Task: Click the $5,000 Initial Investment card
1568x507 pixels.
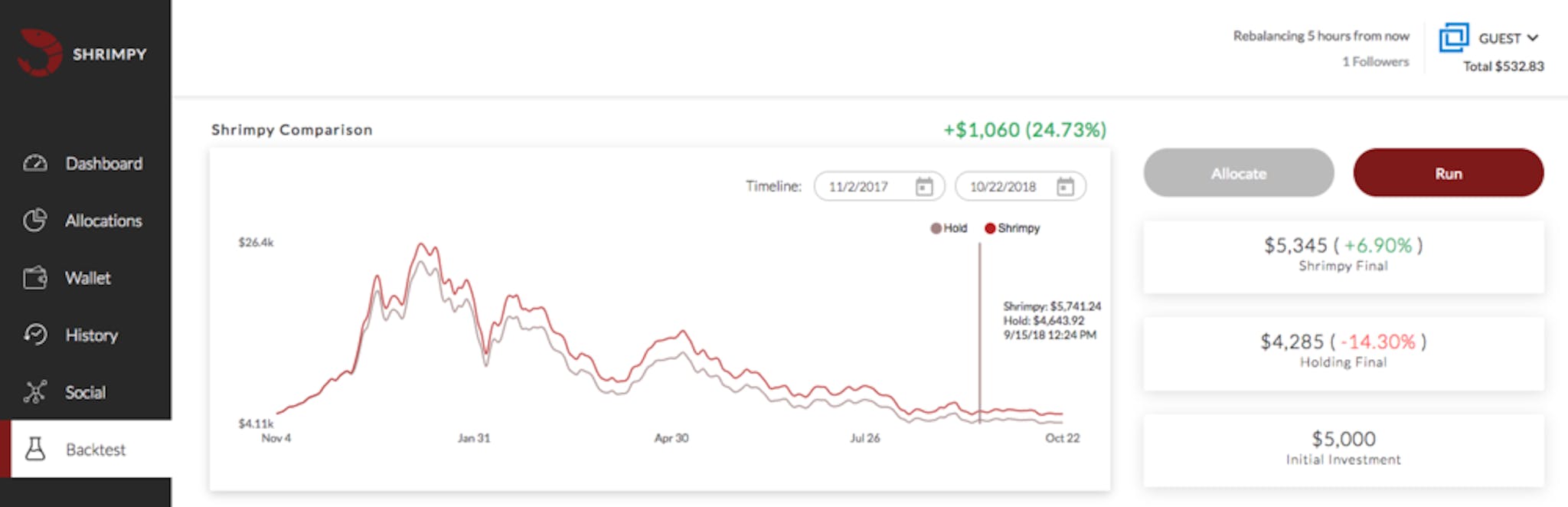Action: tap(1344, 450)
